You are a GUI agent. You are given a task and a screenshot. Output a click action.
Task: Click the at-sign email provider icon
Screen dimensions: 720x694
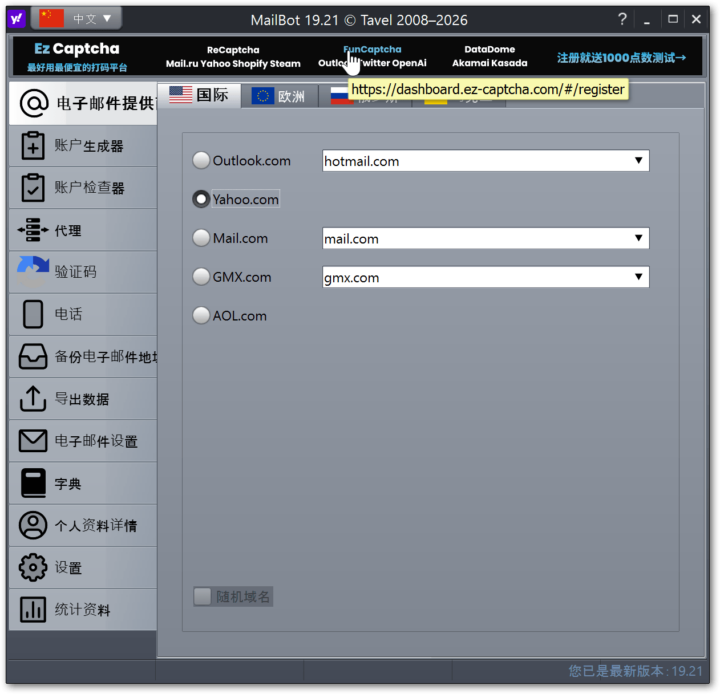[34, 103]
